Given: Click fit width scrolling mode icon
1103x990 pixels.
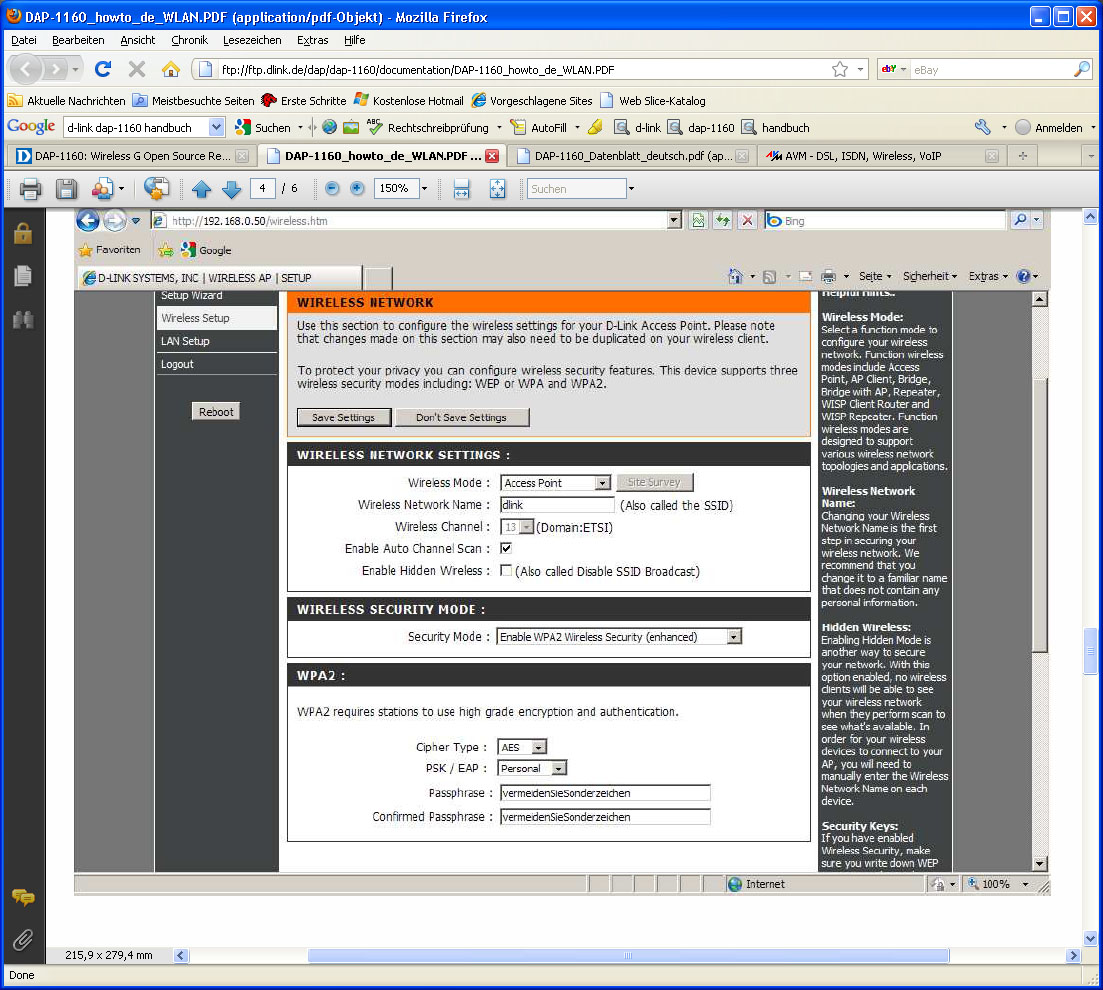Looking at the screenshot, I should pyautogui.click(x=461, y=189).
